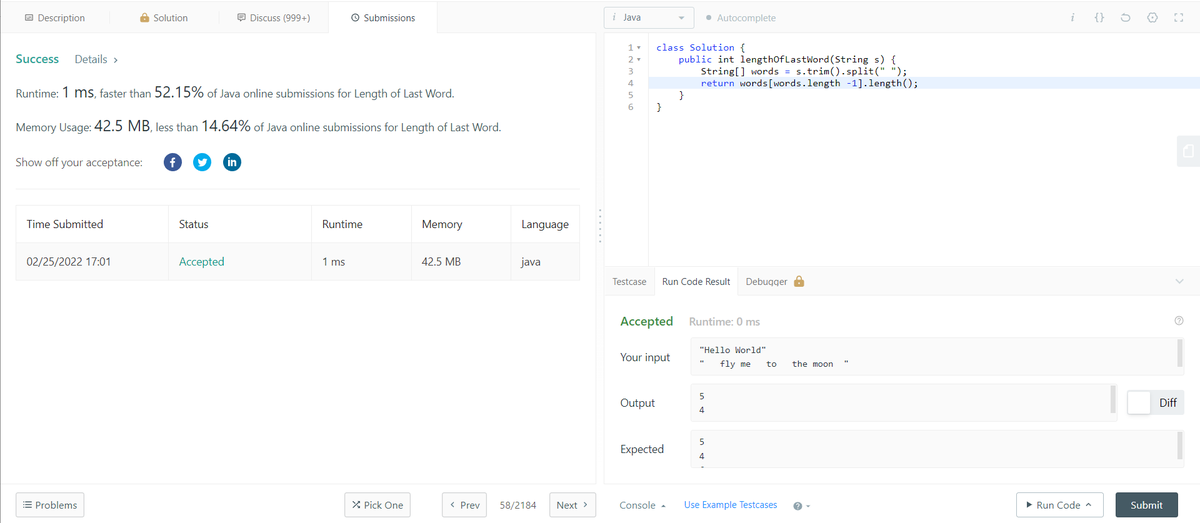Click the Runtime: 0 ms label
This screenshot has width=1200, height=523.
pos(725,321)
